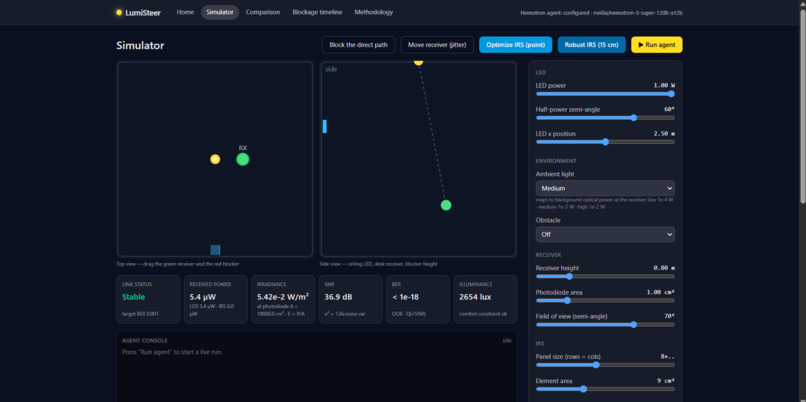Click the Run agent button

[657, 45]
